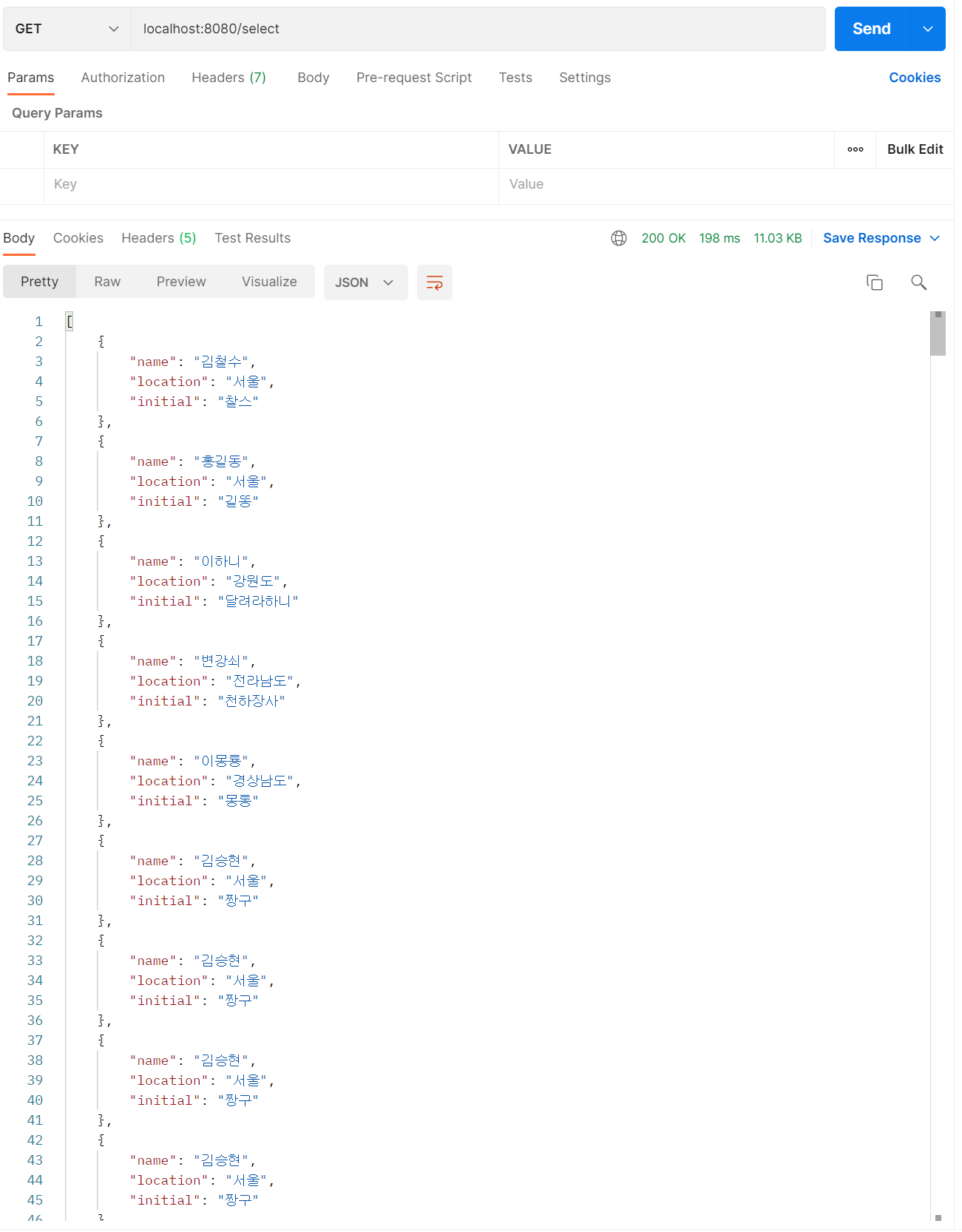Select the response Body tab
Image resolution: width=962 pixels, height=1232 pixels.
coord(19,238)
